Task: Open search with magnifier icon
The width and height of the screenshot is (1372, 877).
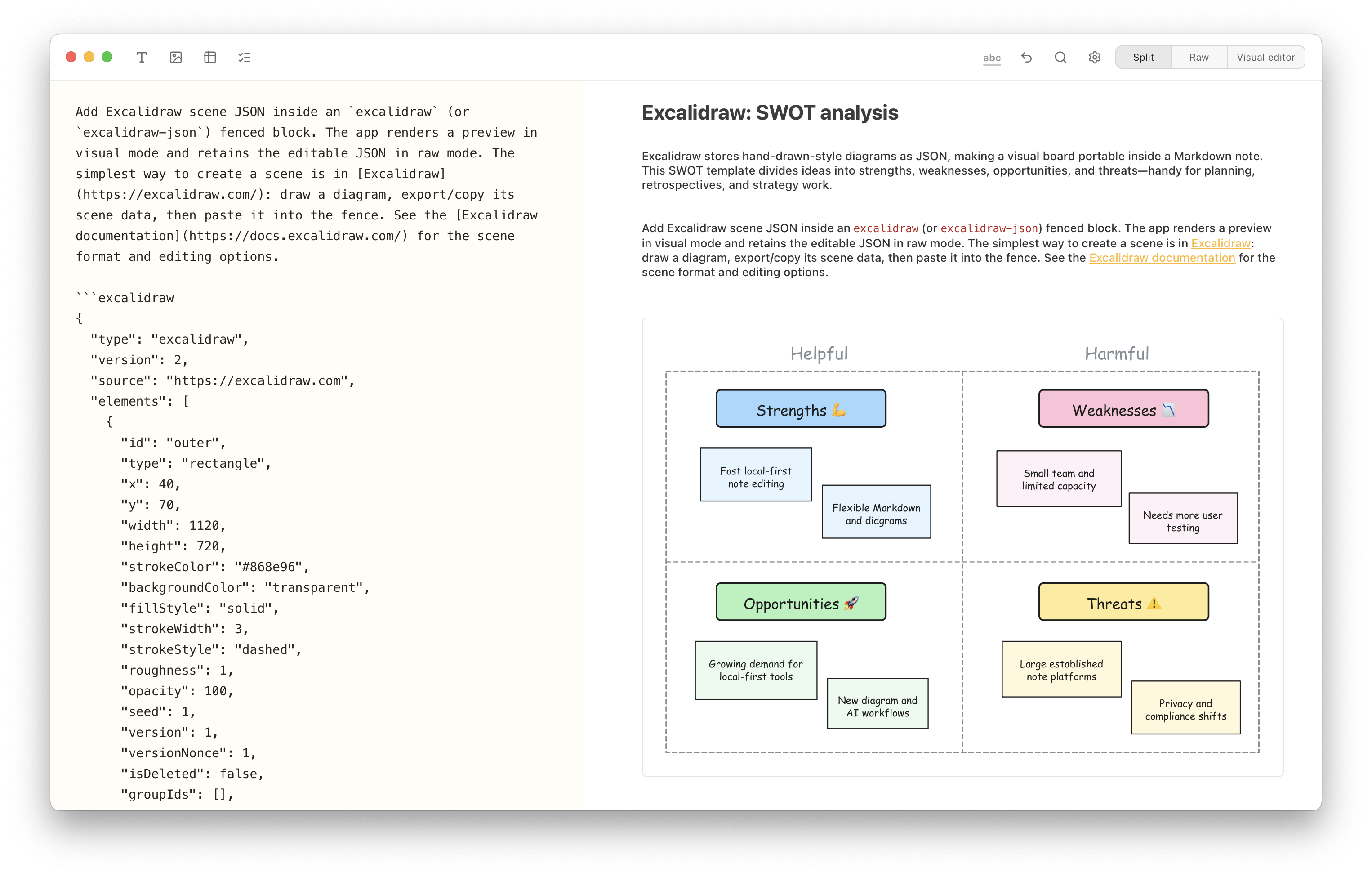Action: pyautogui.click(x=1060, y=57)
